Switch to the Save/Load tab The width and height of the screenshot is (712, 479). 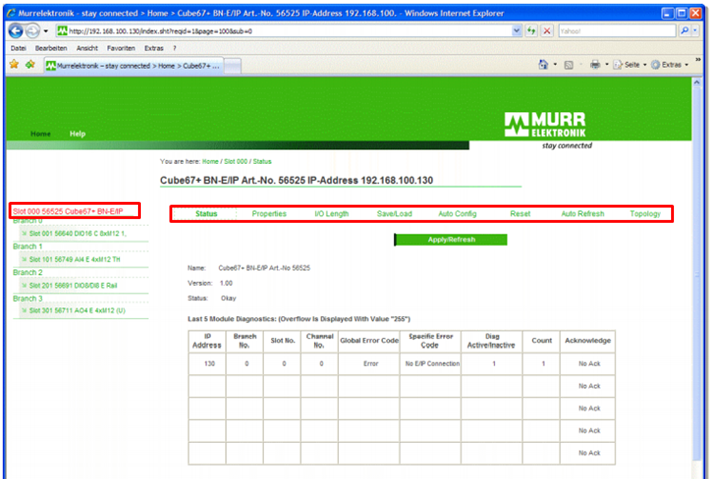click(394, 214)
